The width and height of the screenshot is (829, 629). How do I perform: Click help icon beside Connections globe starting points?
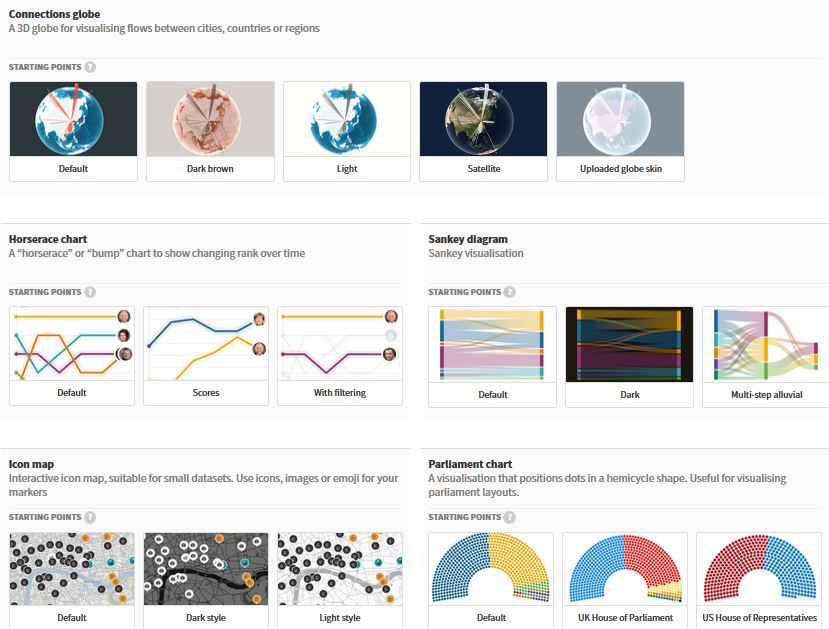(90, 67)
